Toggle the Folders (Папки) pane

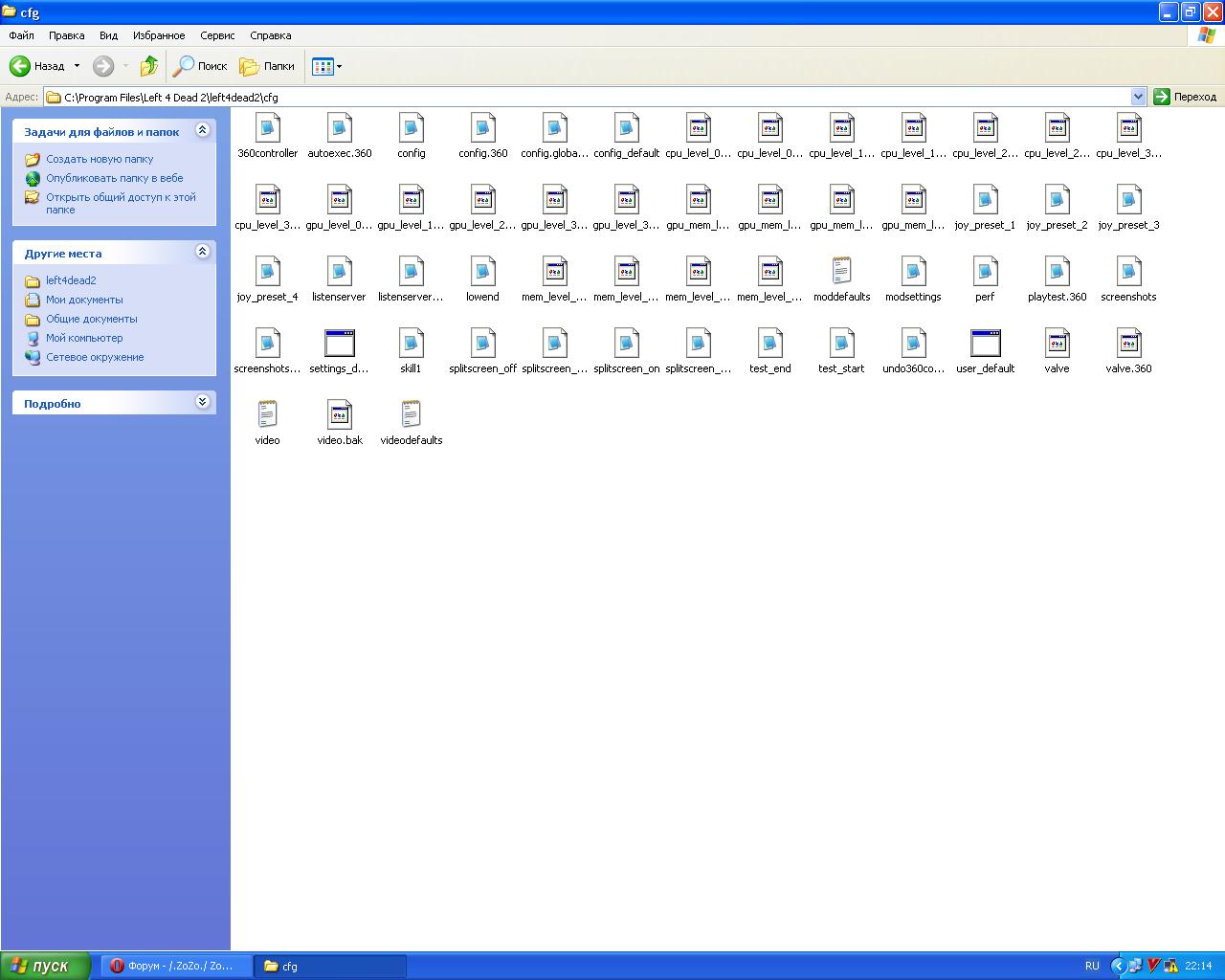point(267,66)
